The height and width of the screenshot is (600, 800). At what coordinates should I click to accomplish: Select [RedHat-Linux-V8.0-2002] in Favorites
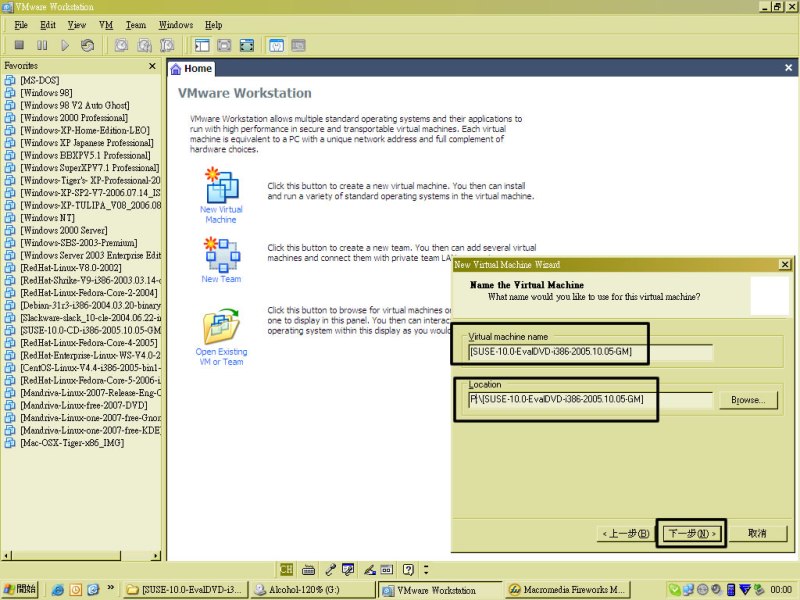coord(70,268)
